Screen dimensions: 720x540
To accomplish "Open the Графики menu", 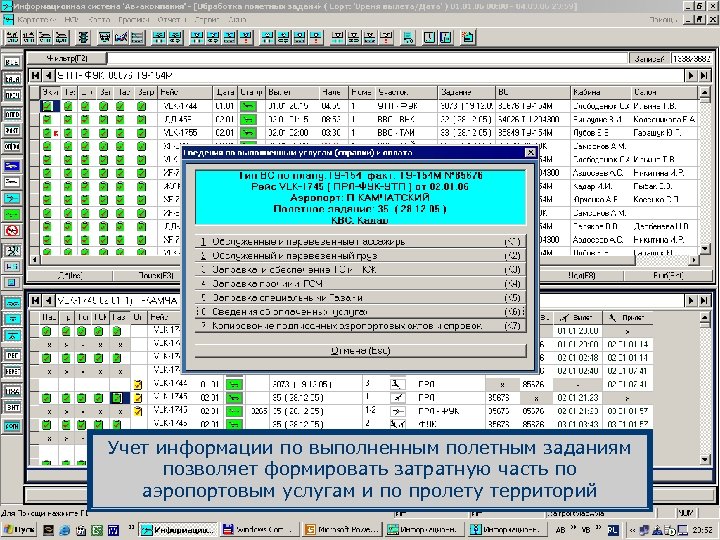I will (133, 20).
